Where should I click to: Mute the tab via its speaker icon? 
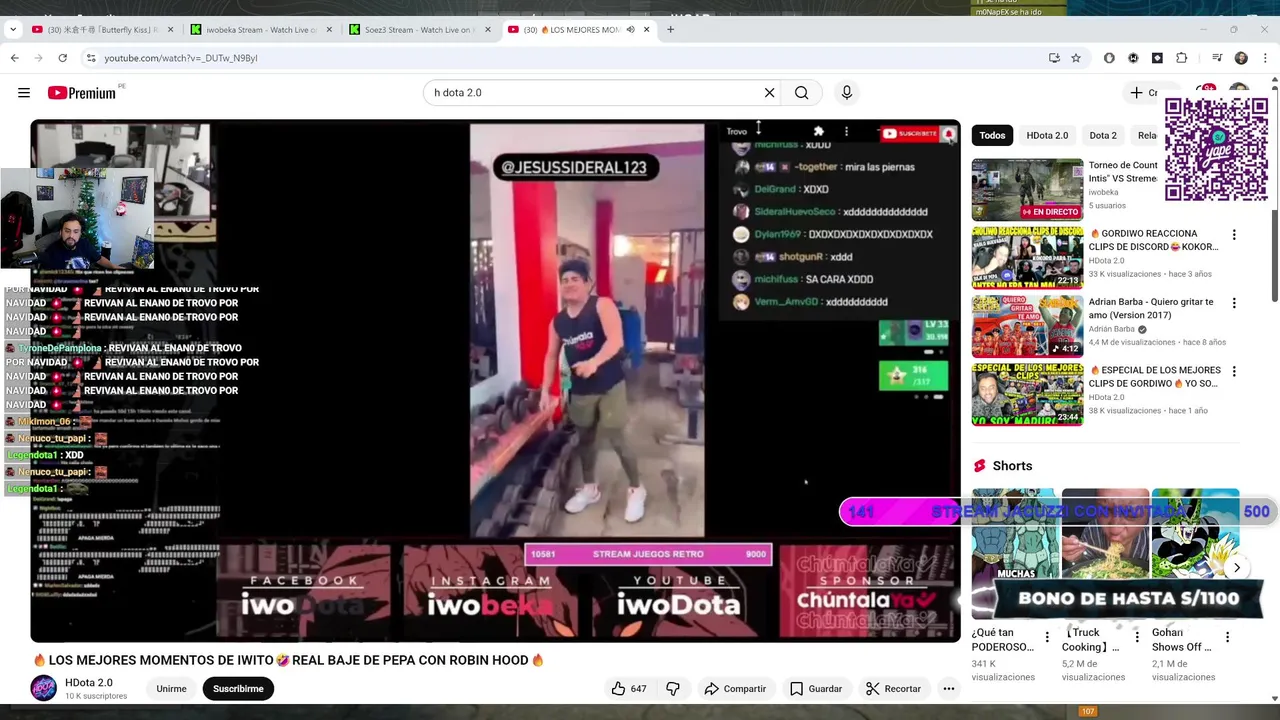[x=630, y=30]
